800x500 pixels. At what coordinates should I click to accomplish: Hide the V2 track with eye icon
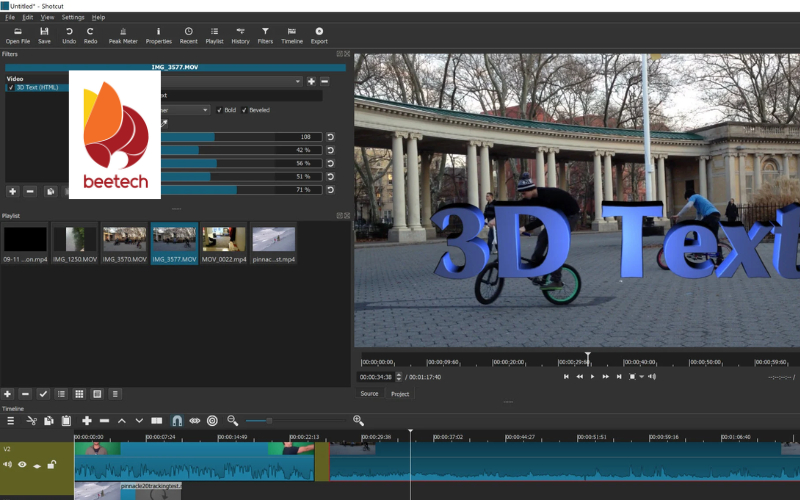tap(22, 465)
